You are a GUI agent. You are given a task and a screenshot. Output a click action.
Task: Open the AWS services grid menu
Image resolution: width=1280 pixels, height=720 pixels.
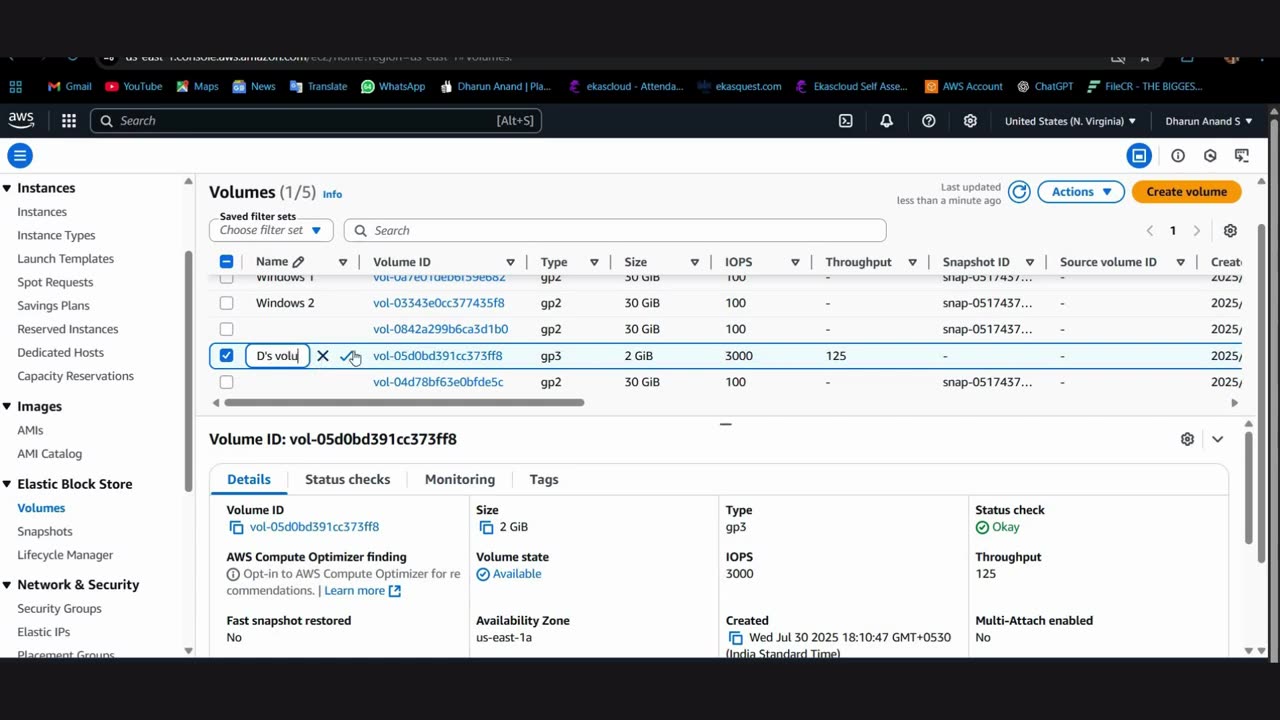pos(69,121)
